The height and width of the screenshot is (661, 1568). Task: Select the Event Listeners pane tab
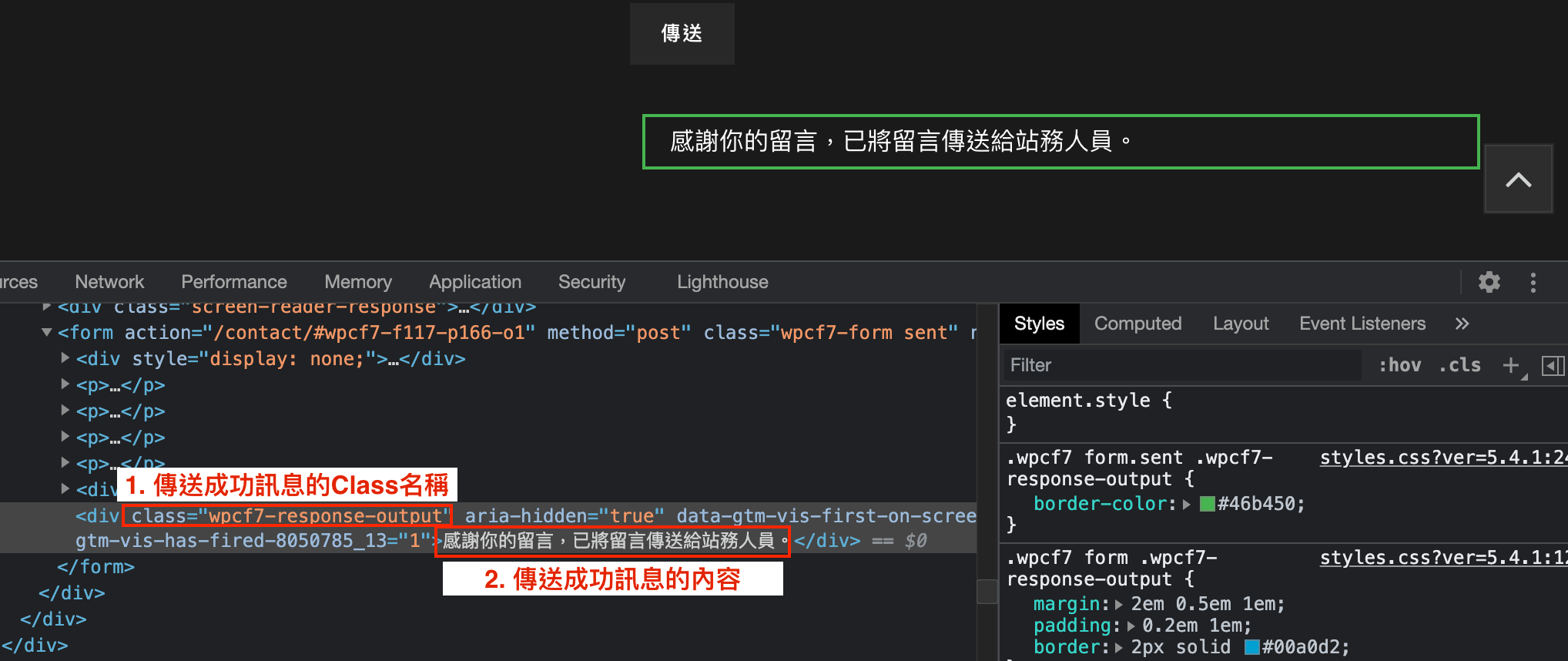click(1362, 324)
